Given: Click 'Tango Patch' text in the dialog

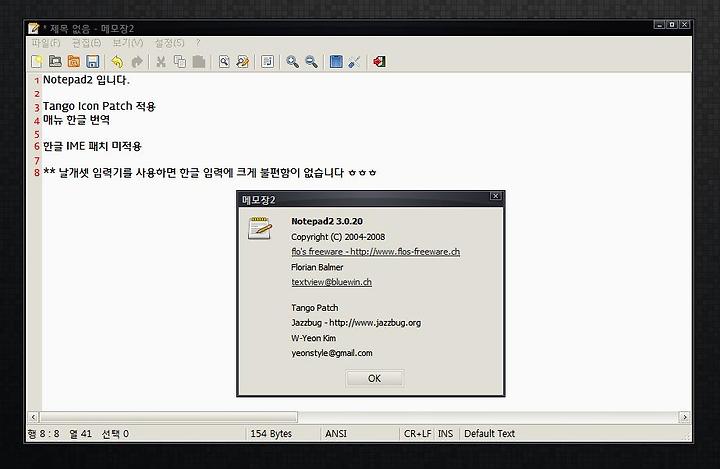Looking at the screenshot, I should coord(315,308).
